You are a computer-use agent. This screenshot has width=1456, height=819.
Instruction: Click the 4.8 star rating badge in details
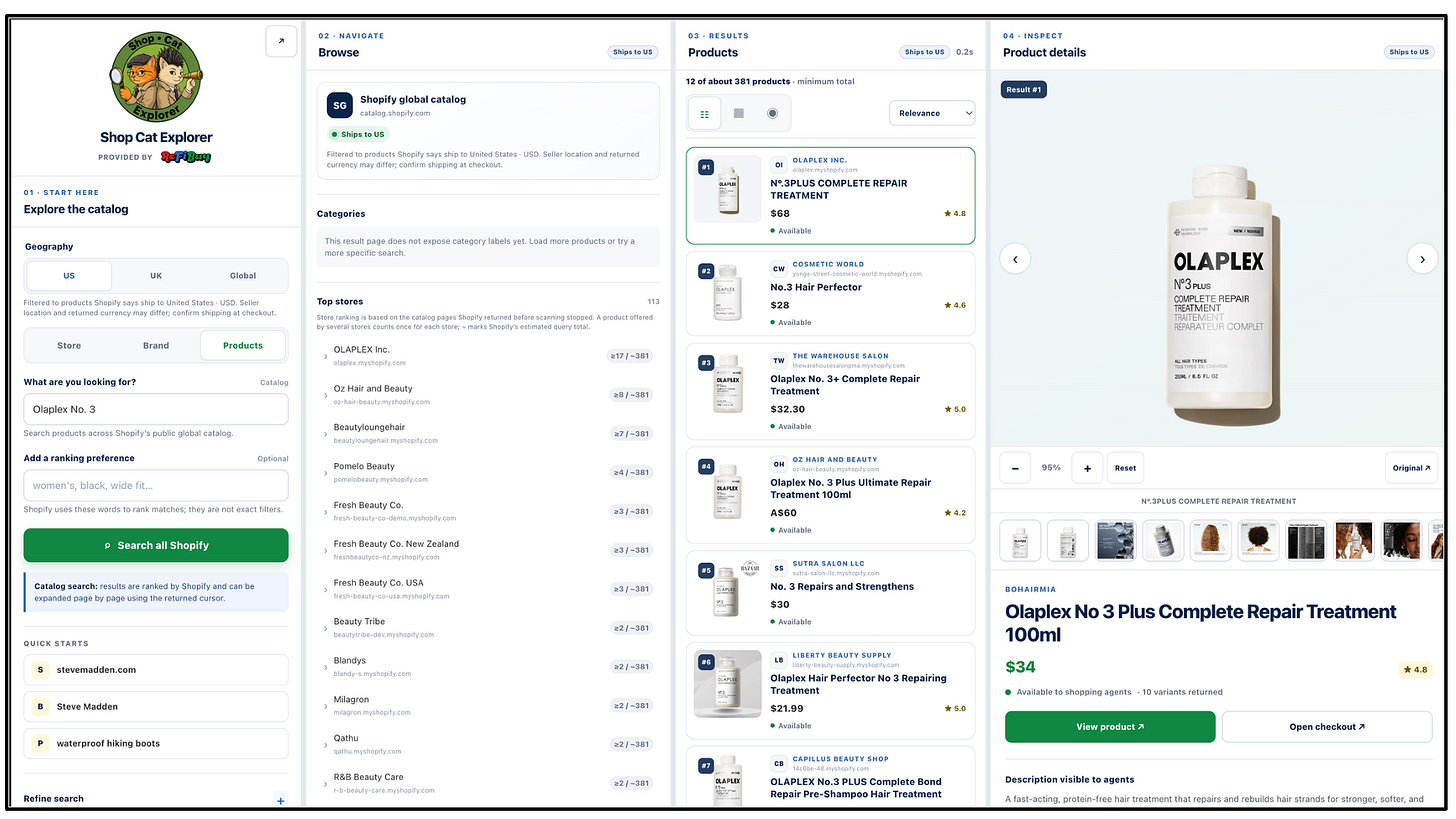(1417, 669)
